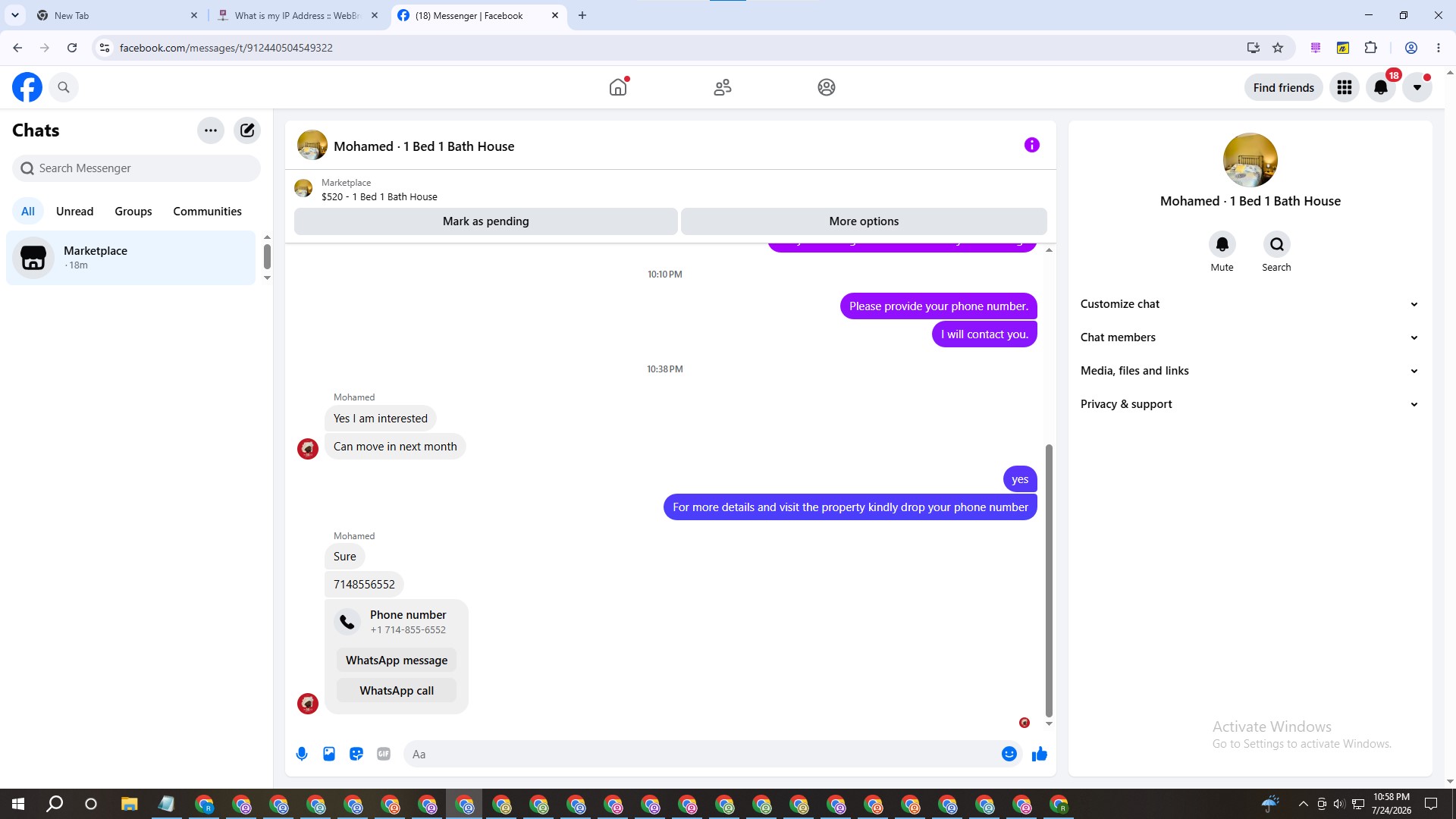The height and width of the screenshot is (819, 1456).
Task: Click the listing thumbnail in right panel
Action: (x=1250, y=160)
